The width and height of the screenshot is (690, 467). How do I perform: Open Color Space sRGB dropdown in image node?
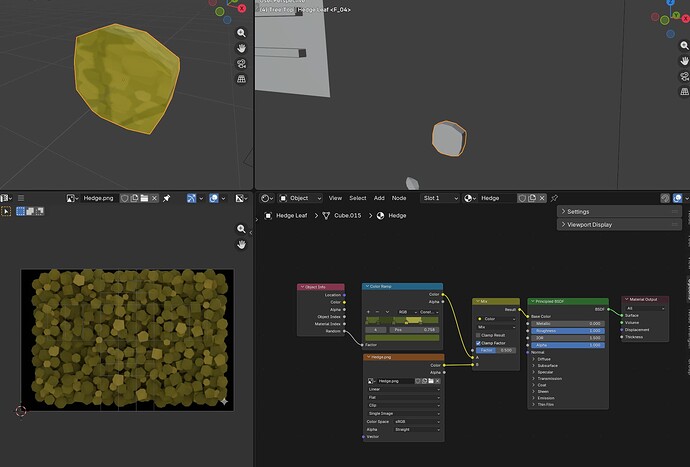coord(416,422)
